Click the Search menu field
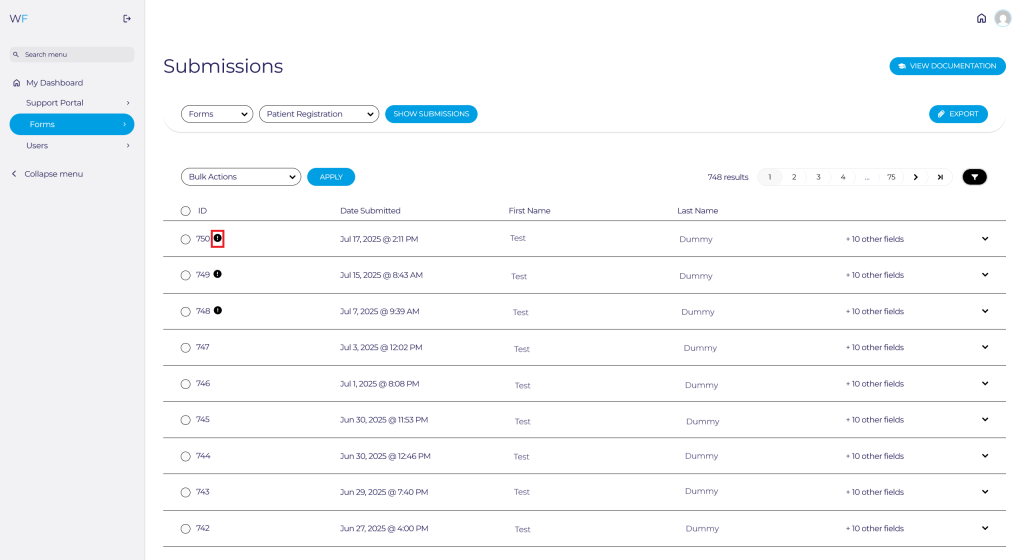1024x560 pixels. [72, 54]
